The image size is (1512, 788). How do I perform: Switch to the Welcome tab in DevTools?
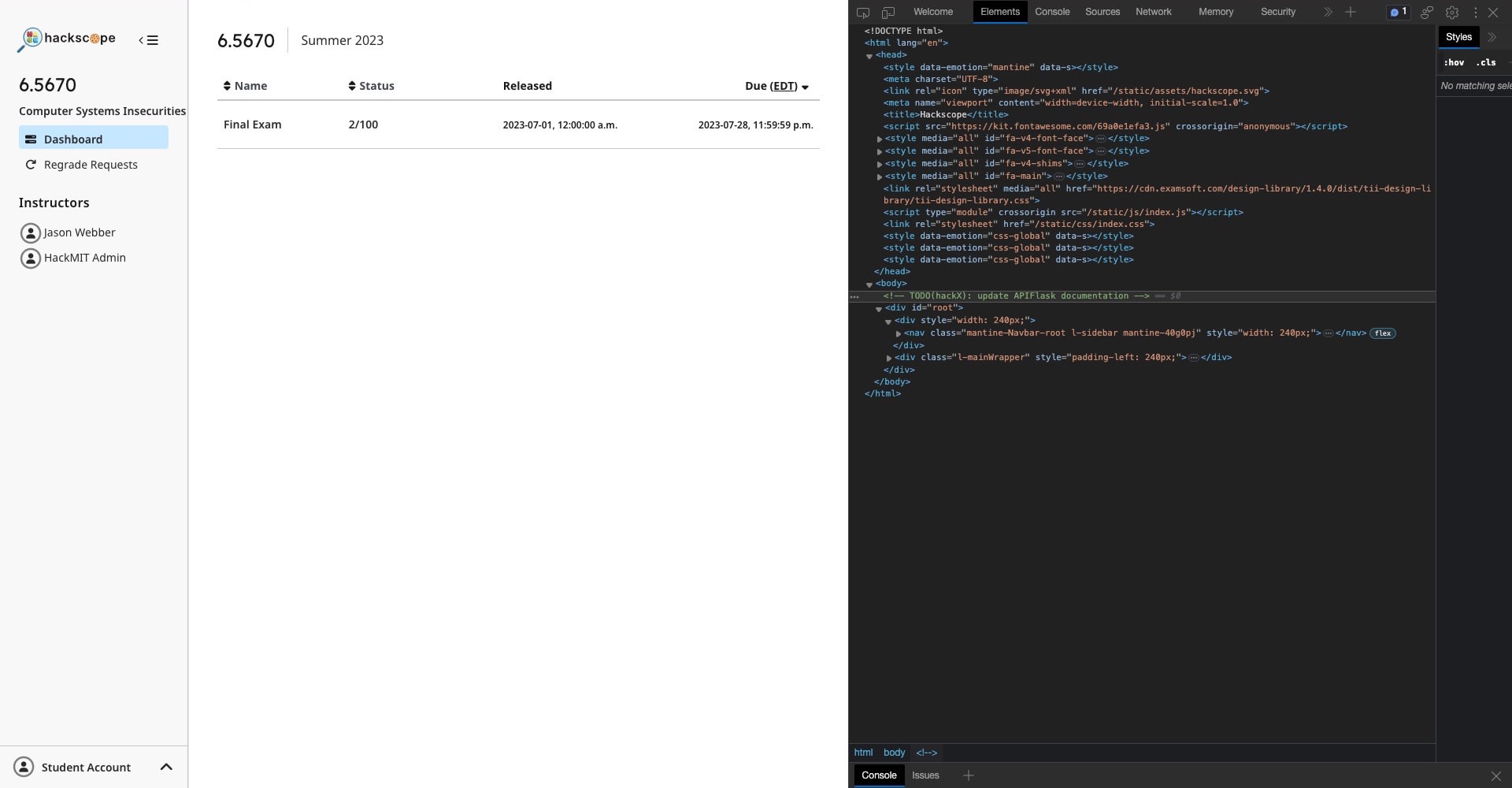(933, 12)
